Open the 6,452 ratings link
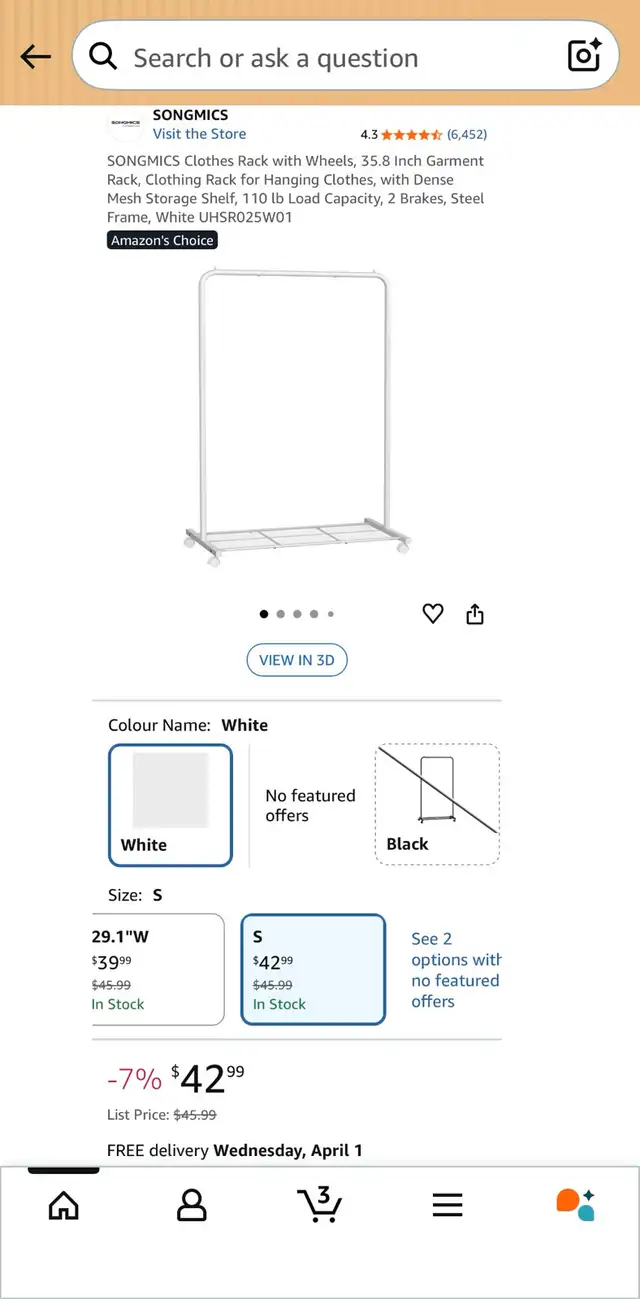 tap(467, 134)
